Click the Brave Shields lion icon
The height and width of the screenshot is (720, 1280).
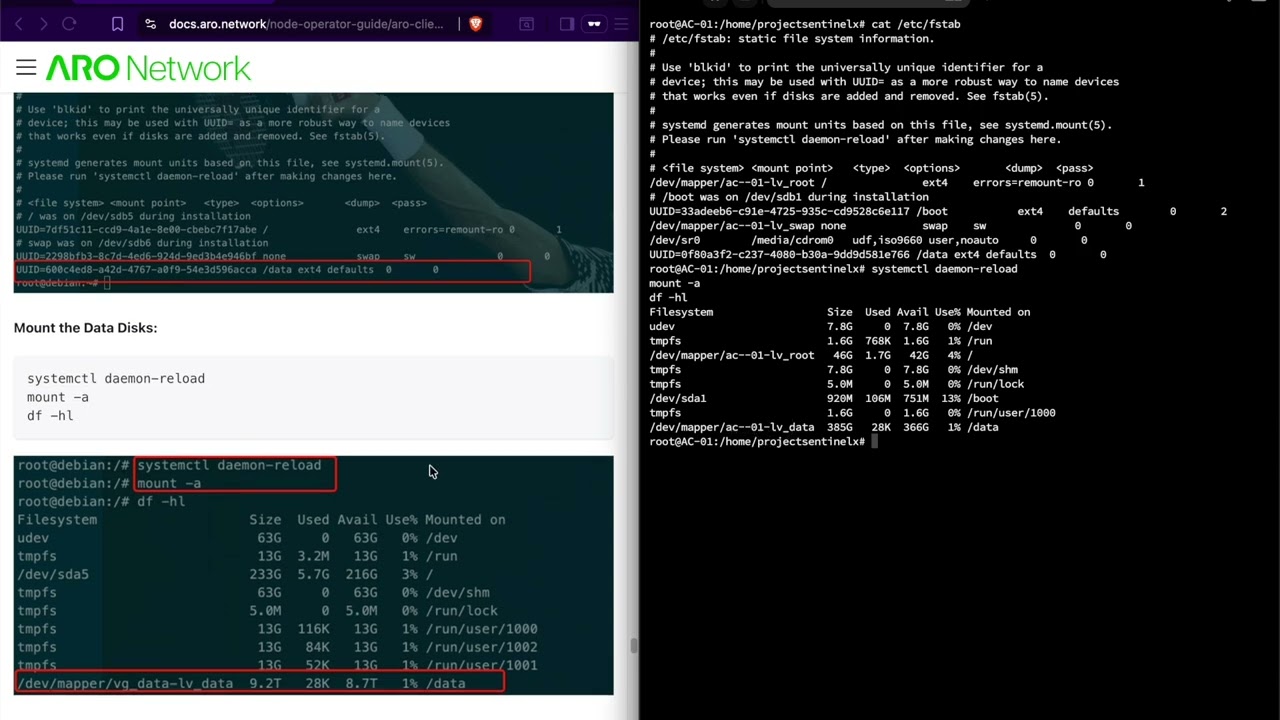click(475, 24)
